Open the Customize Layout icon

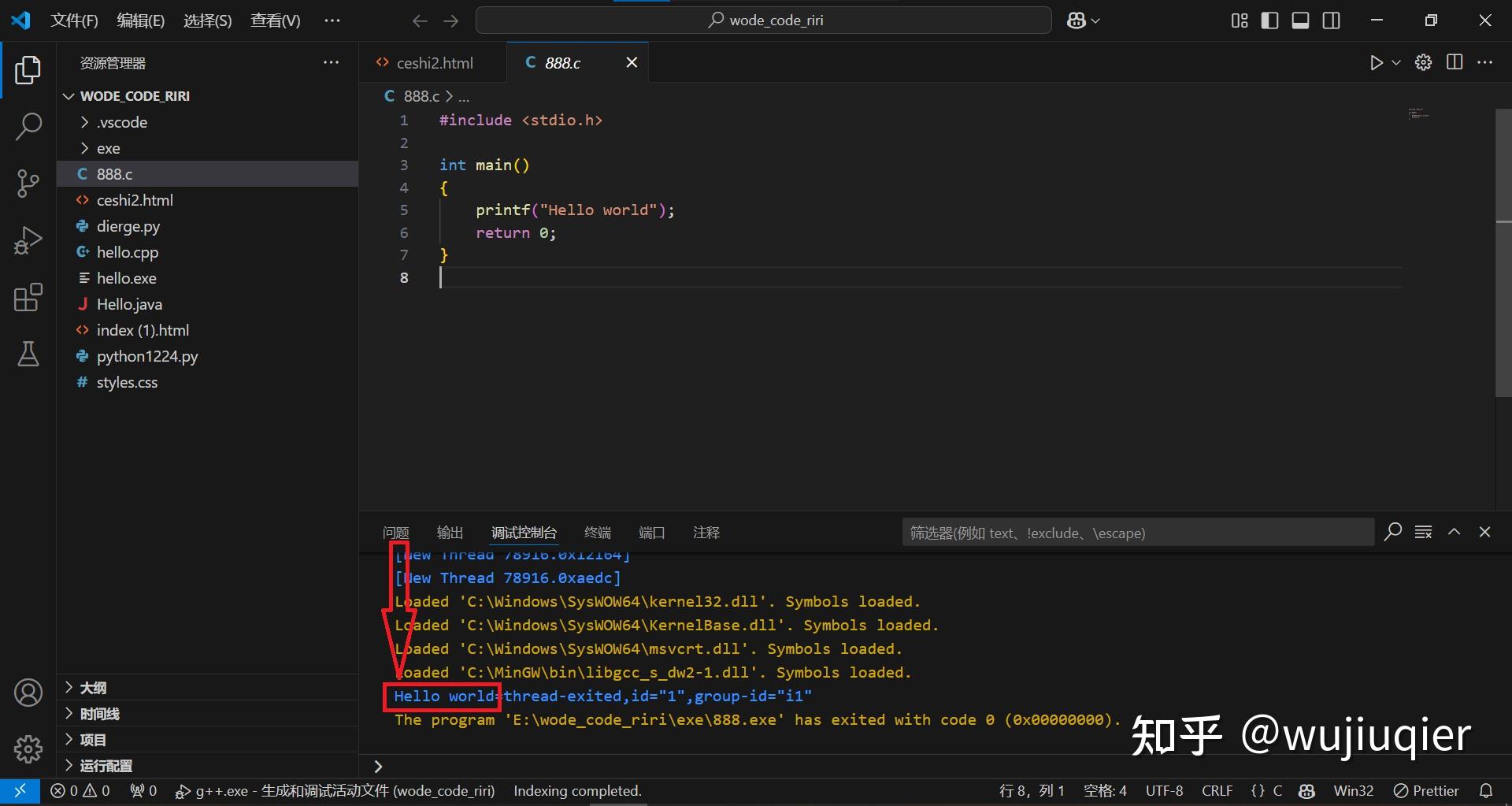(1240, 20)
